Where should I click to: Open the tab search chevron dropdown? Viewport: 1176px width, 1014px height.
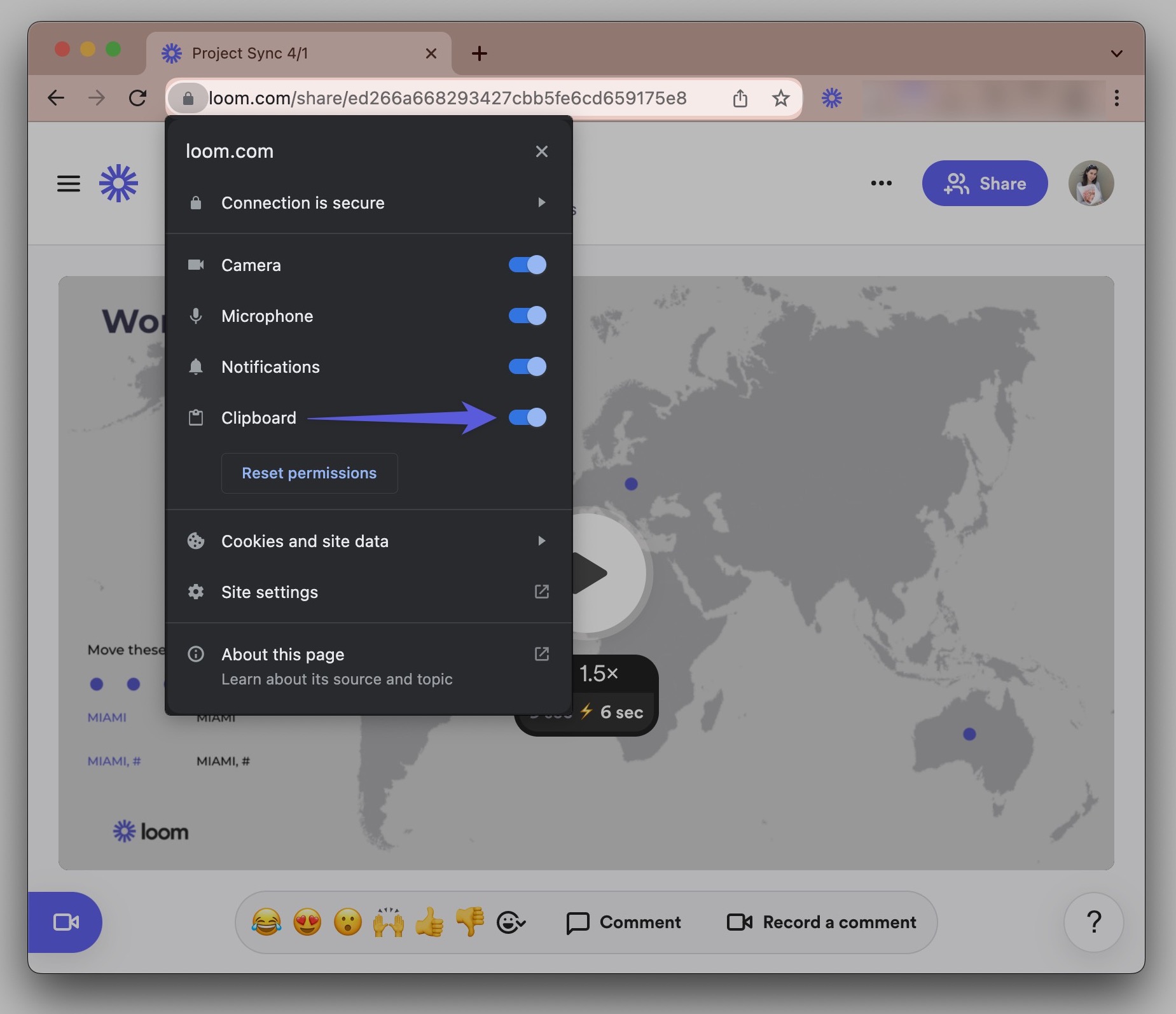[x=1116, y=53]
